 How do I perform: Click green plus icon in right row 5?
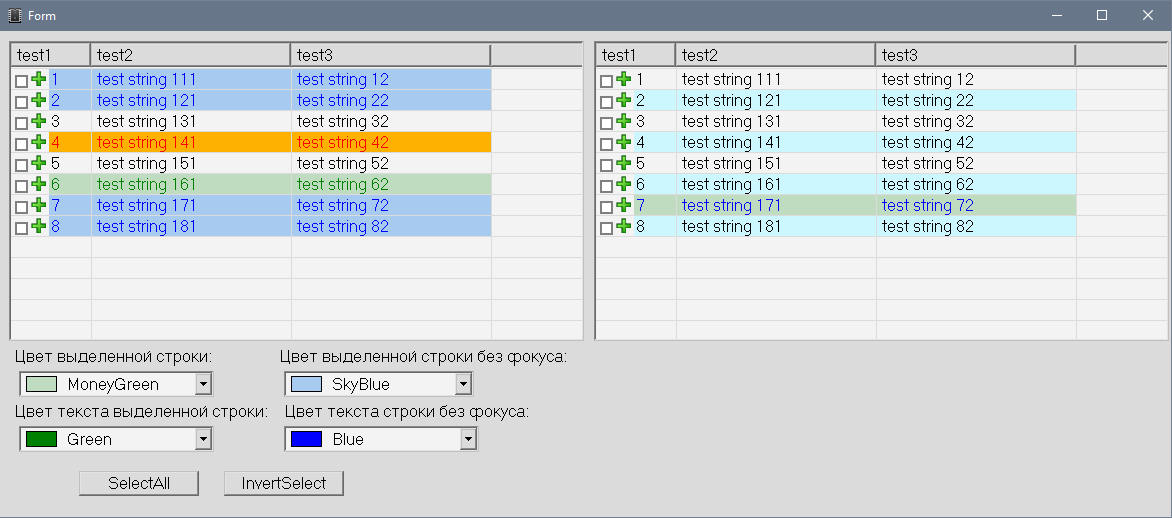[624, 163]
